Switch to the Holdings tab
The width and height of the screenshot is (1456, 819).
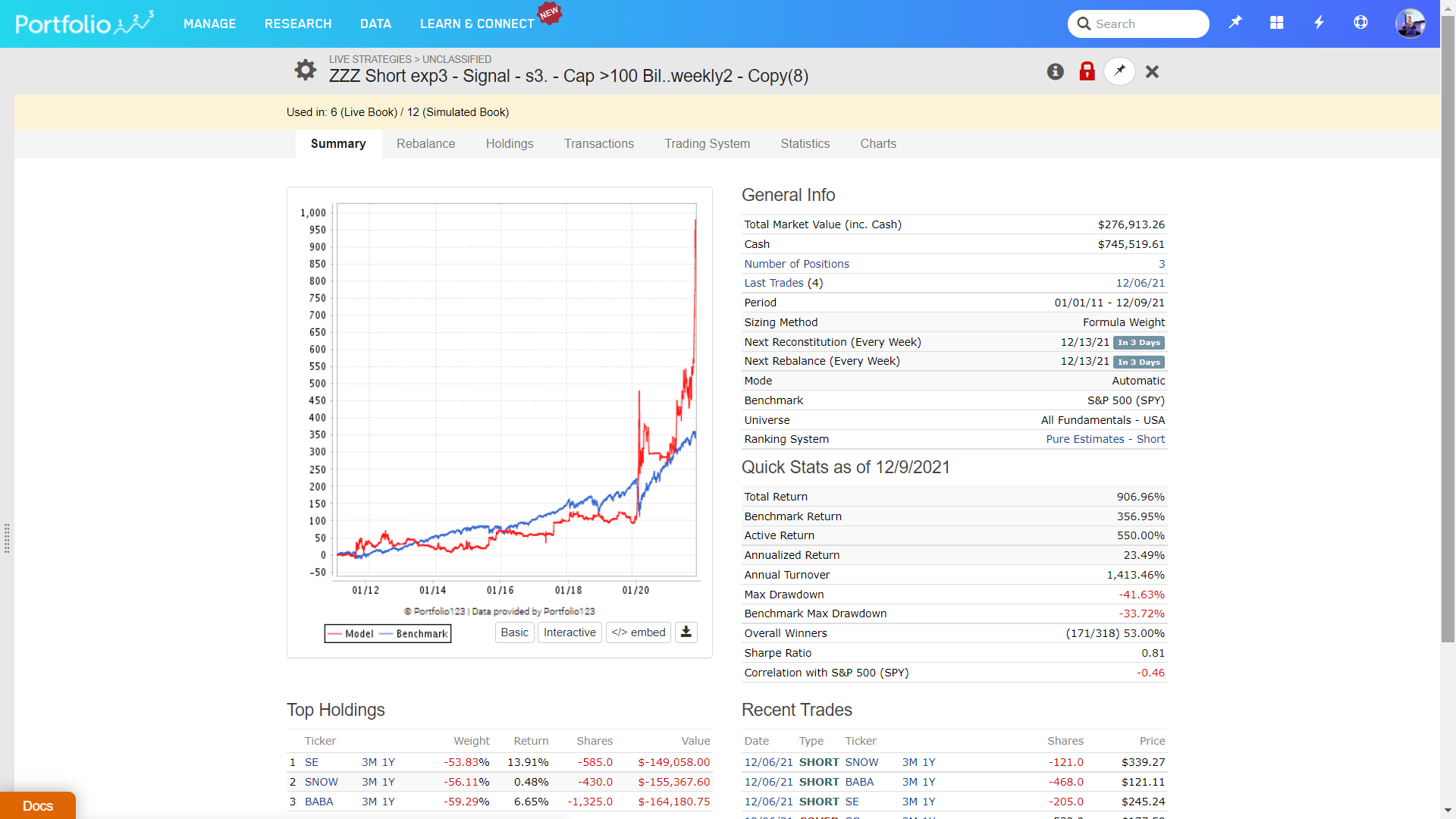[x=510, y=143]
